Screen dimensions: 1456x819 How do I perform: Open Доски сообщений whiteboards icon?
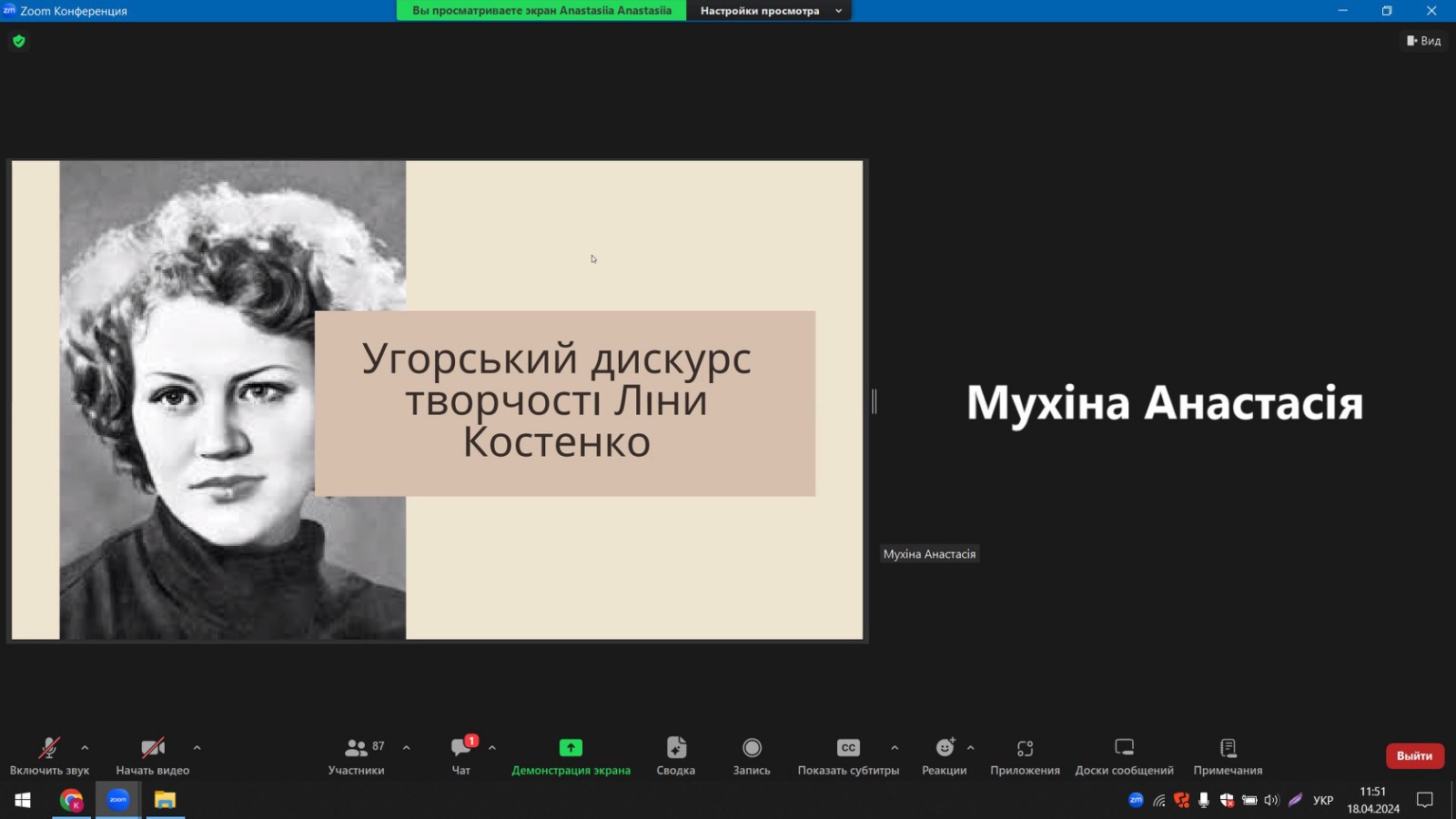coord(1124,748)
